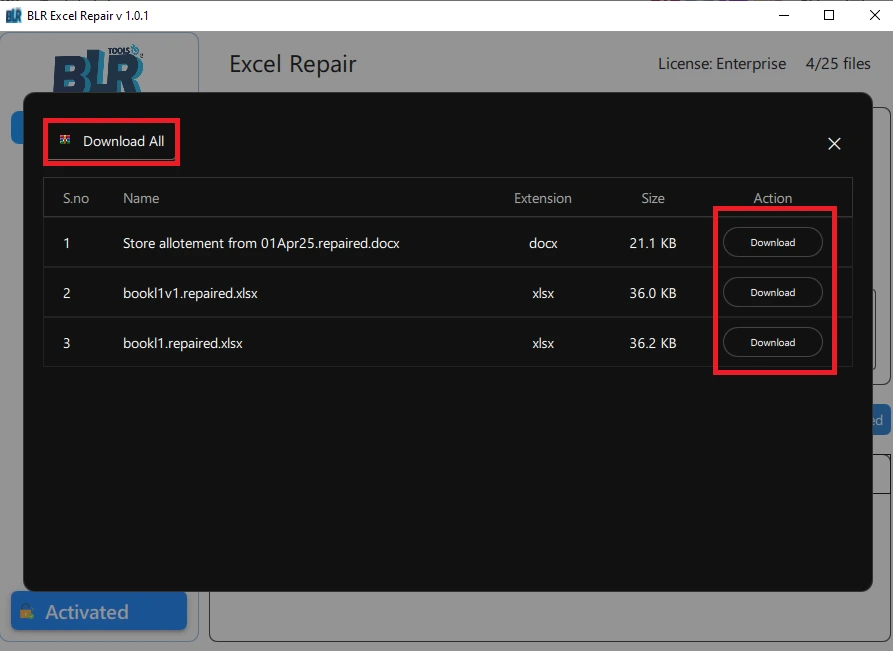The image size is (893, 651).
Task: Close the downloads dialog with the X
Action: [x=834, y=143]
